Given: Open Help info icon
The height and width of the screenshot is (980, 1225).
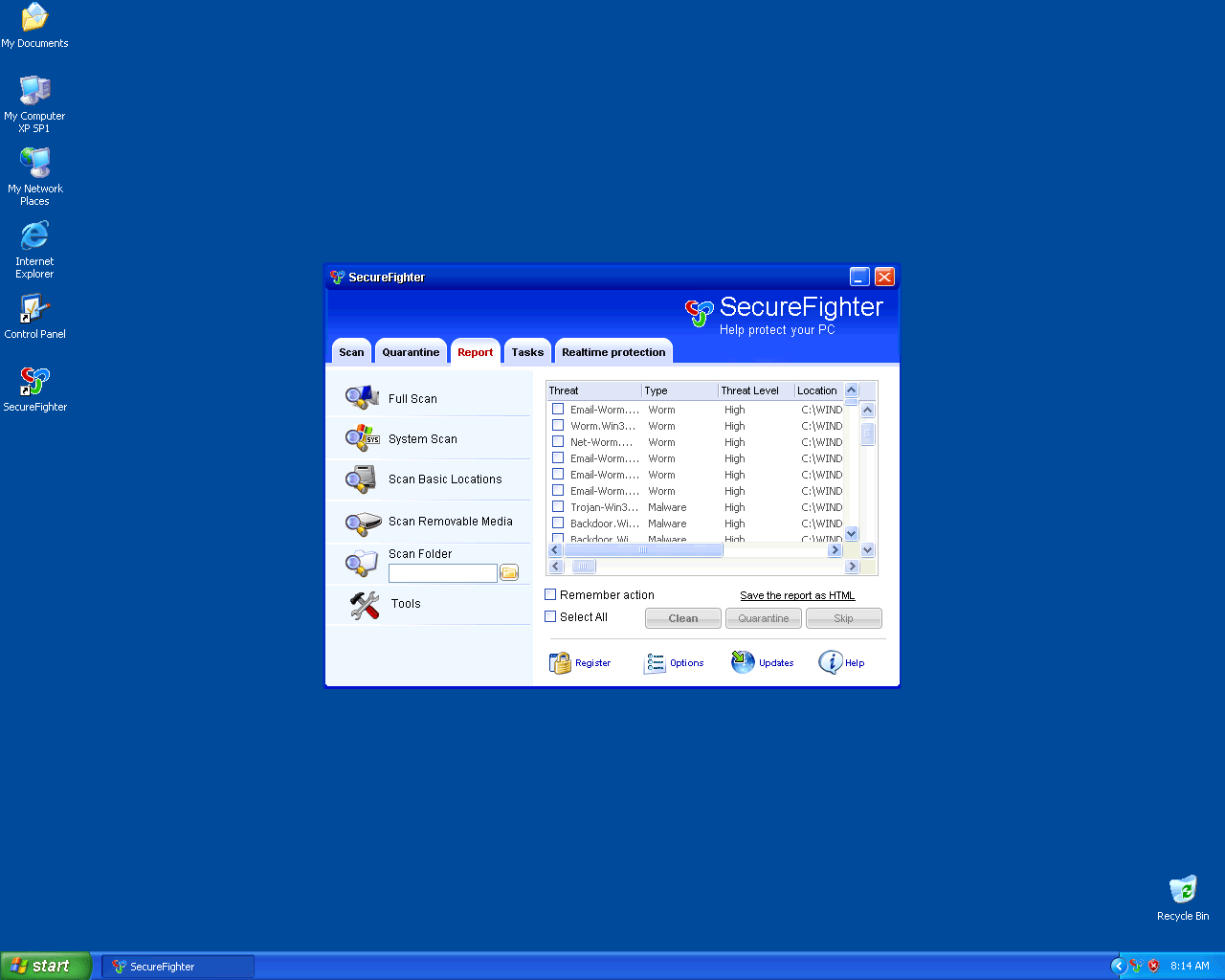Looking at the screenshot, I should pyautogui.click(x=830, y=662).
